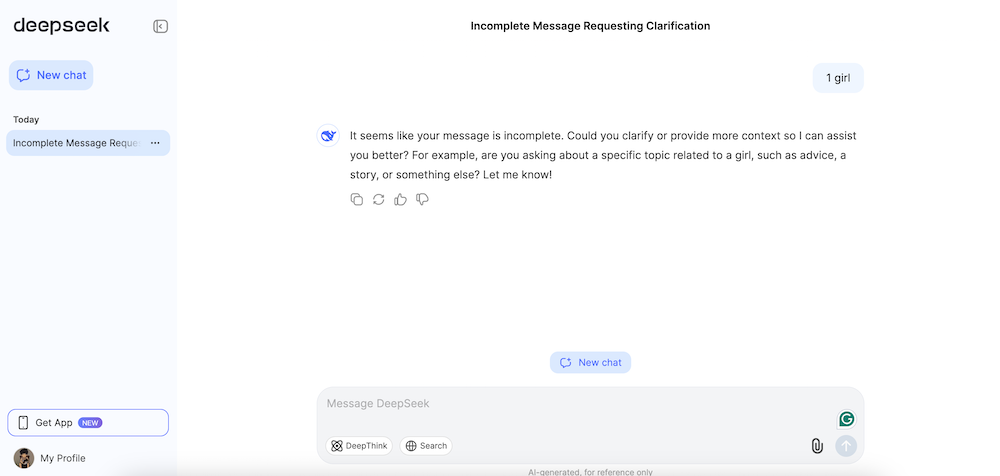Click the user message bubble '1 girl'
Image resolution: width=1000 pixels, height=476 pixels.
[838, 78]
